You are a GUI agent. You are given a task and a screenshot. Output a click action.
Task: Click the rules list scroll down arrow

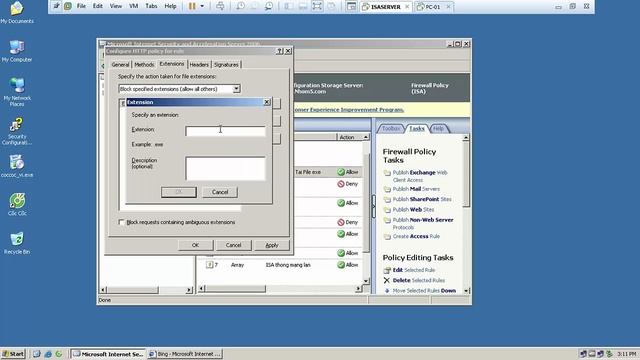(x=366, y=281)
